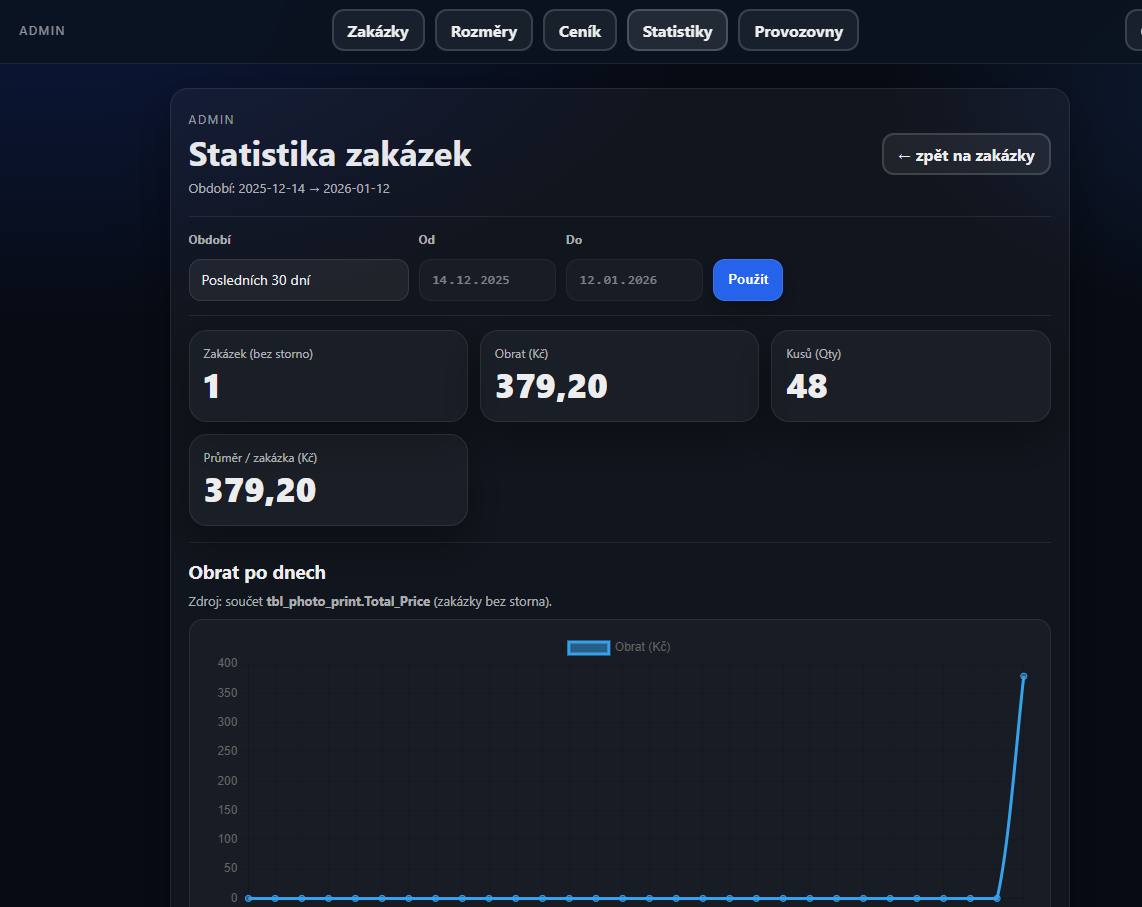Open the 'Posledních 30 dní' period dropdown

(298, 280)
